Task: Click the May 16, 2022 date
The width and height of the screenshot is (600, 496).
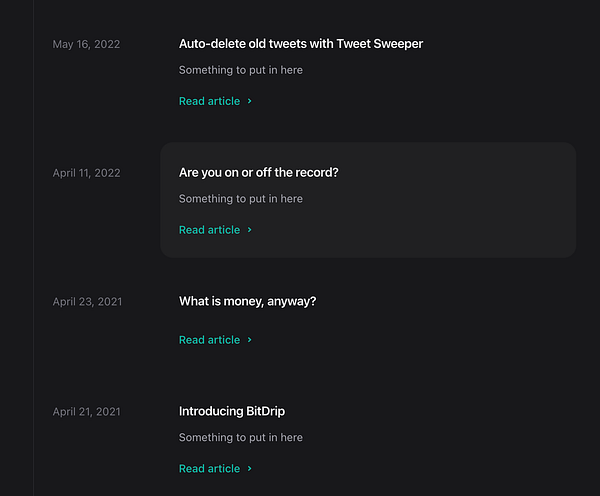Action: coord(86,44)
